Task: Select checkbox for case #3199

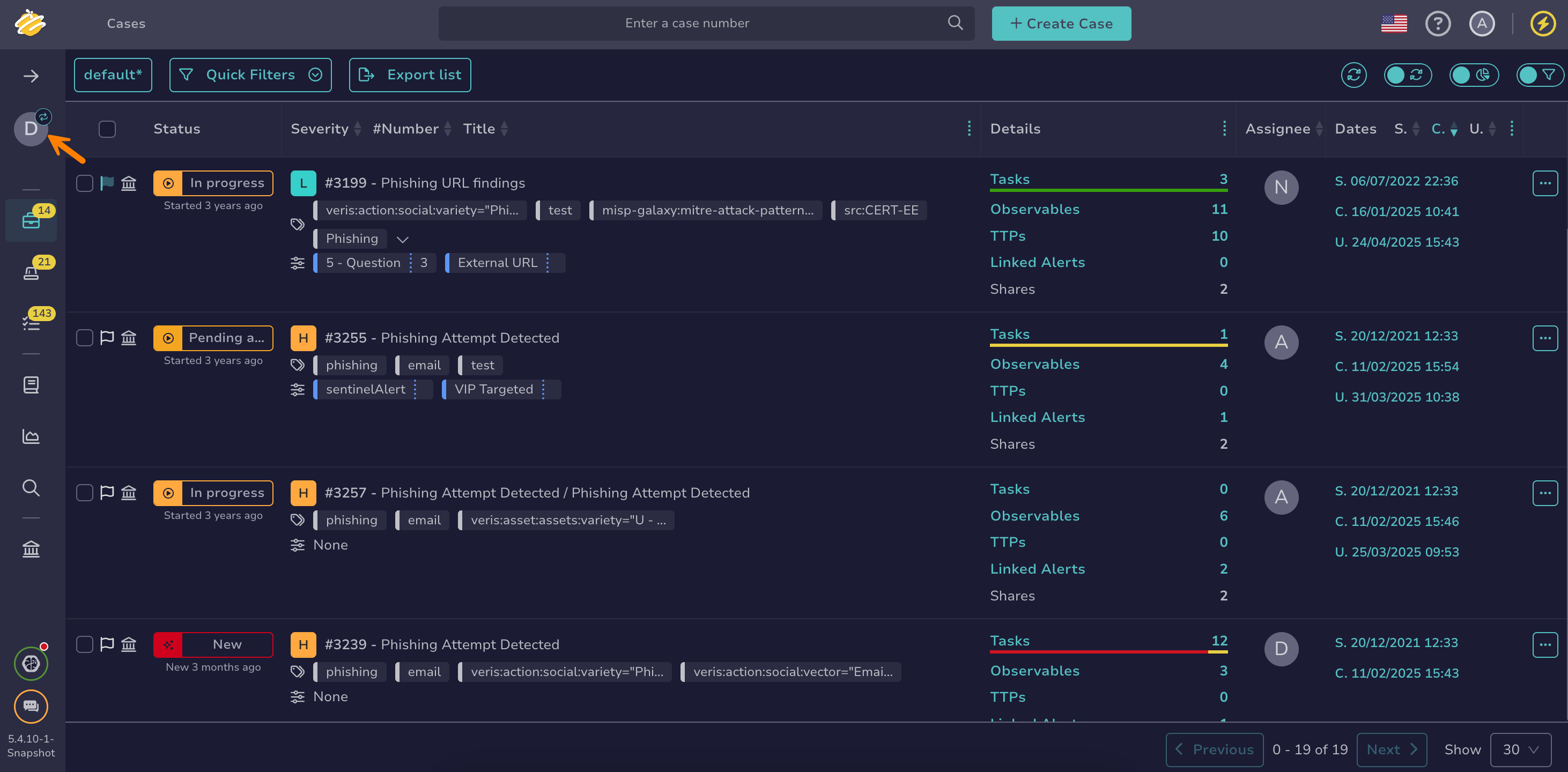Action: (85, 183)
